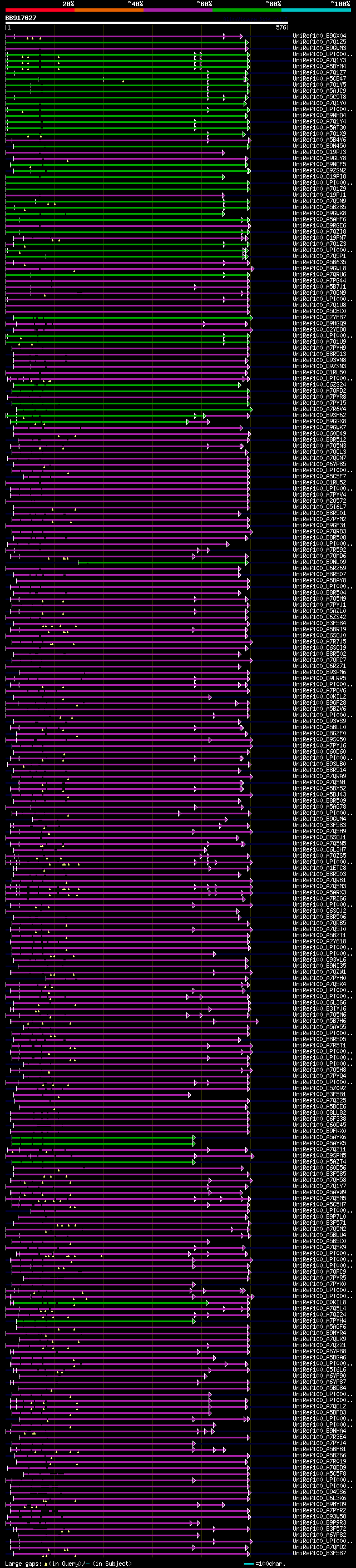Screen dimensions: 356x1568
Task: Click hit label UniRef100_B9SH62
Action: (319, 415)
